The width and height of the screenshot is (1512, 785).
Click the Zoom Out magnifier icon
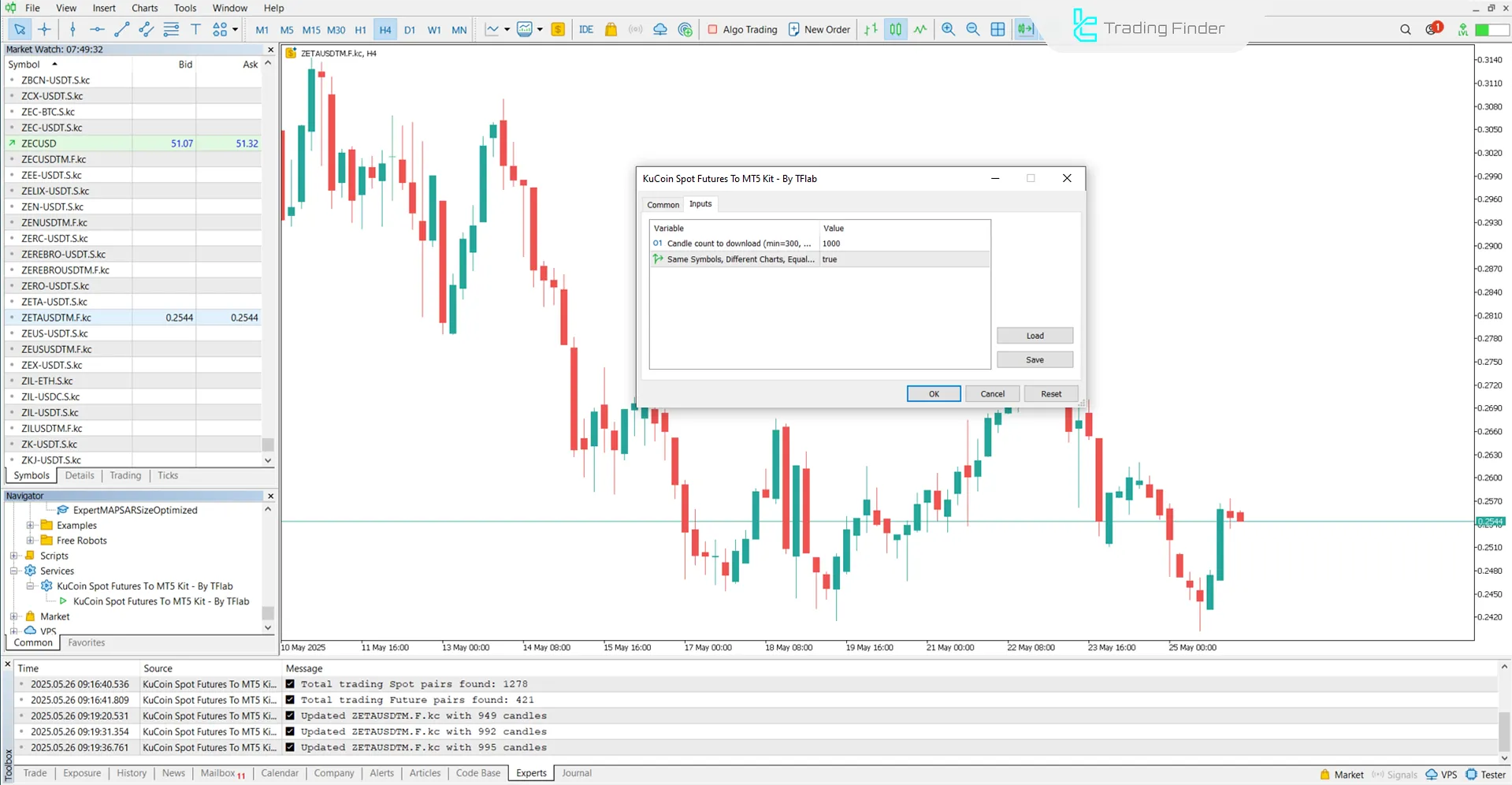[x=972, y=29]
